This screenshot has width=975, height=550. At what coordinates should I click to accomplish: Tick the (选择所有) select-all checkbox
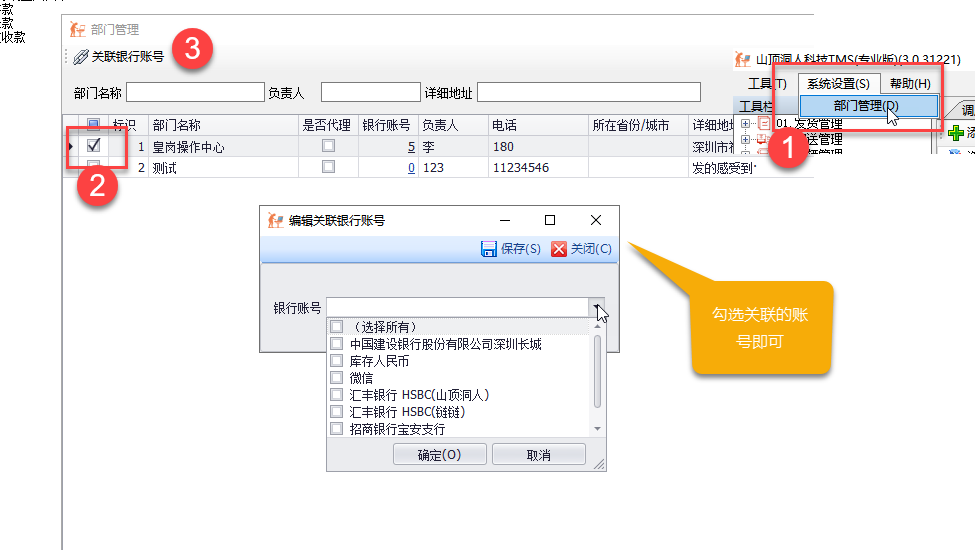point(337,327)
